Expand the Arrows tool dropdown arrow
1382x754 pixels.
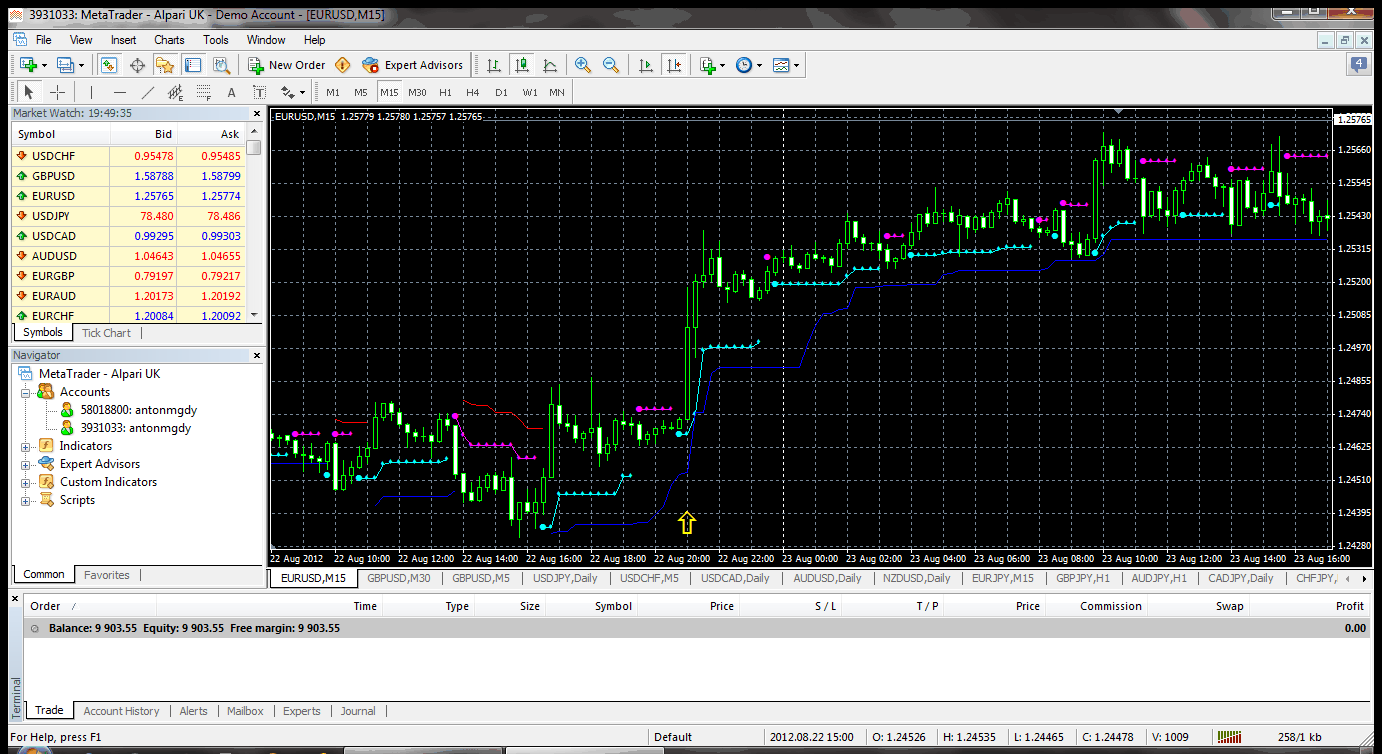[303, 92]
